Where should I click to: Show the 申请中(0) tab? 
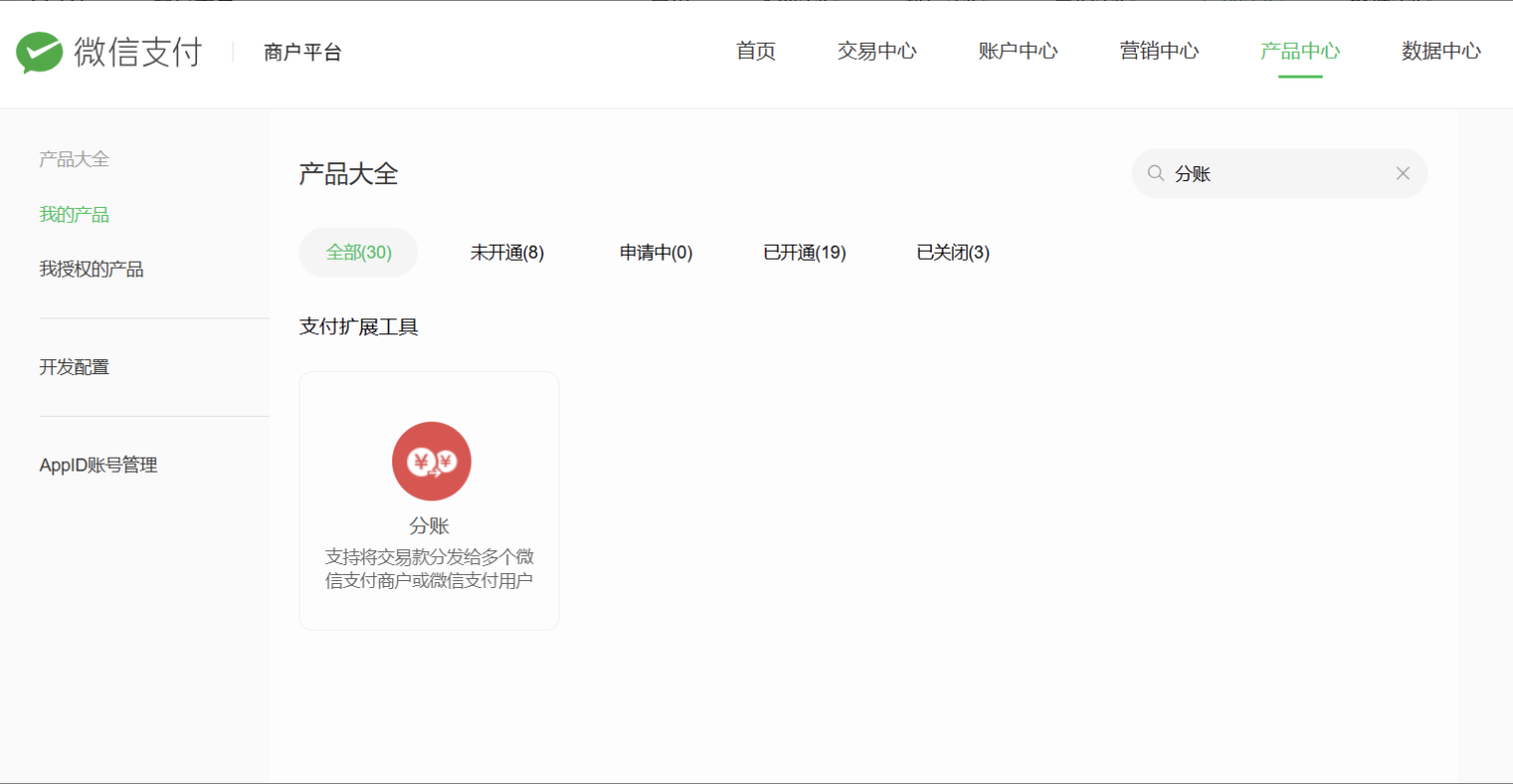pyautogui.click(x=656, y=253)
